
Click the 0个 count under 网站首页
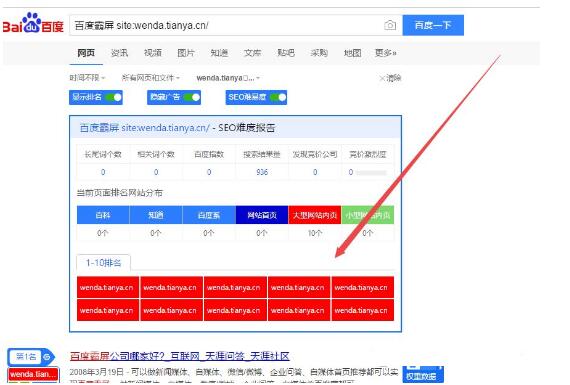point(262,233)
